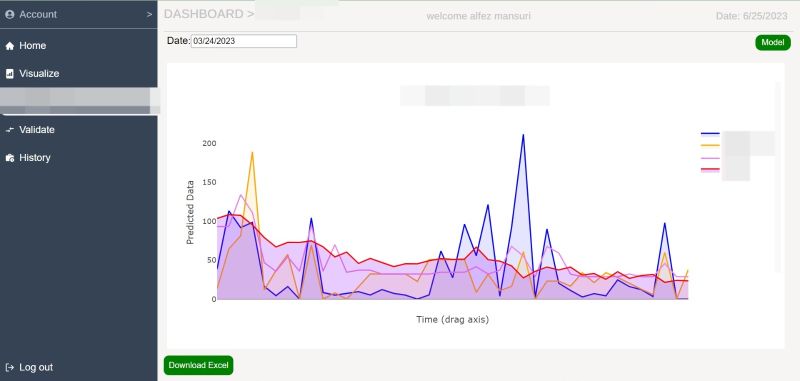The image size is (800, 381).
Task: Click the Visualize chart icon
Action: click(9, 74)
